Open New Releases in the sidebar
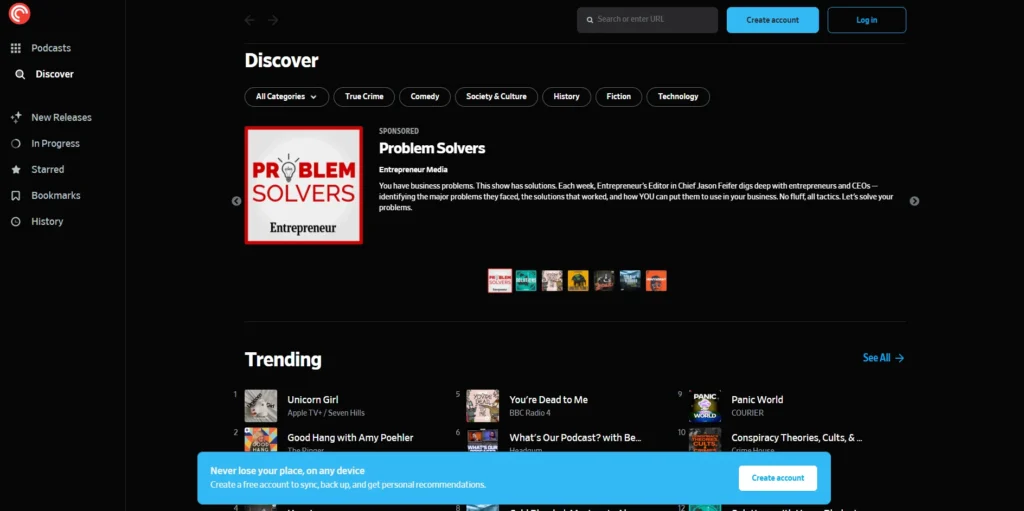This screenshot has width=1024, height=511. tap(61, 118)
